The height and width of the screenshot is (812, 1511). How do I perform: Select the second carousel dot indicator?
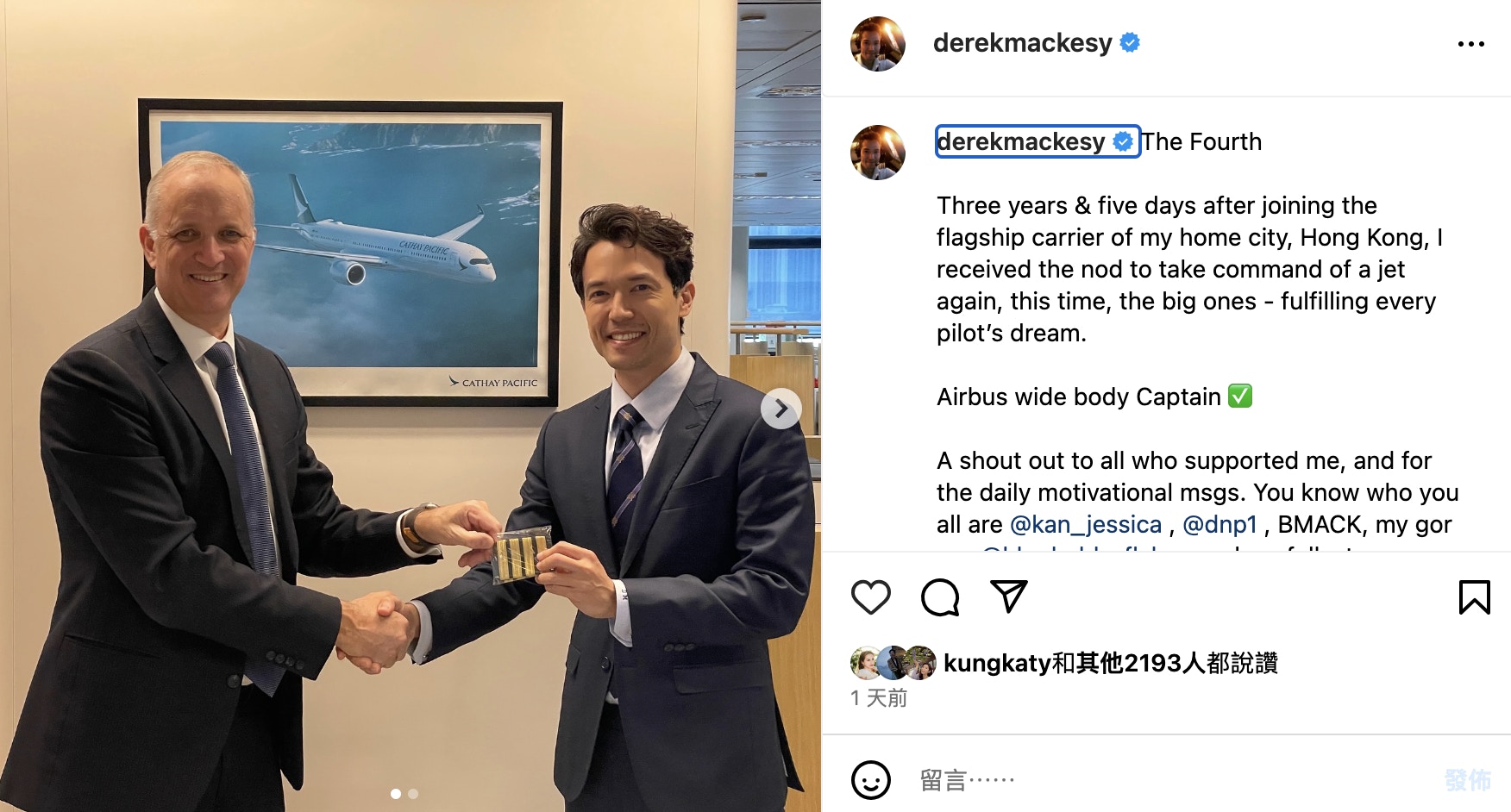[413, 794]
